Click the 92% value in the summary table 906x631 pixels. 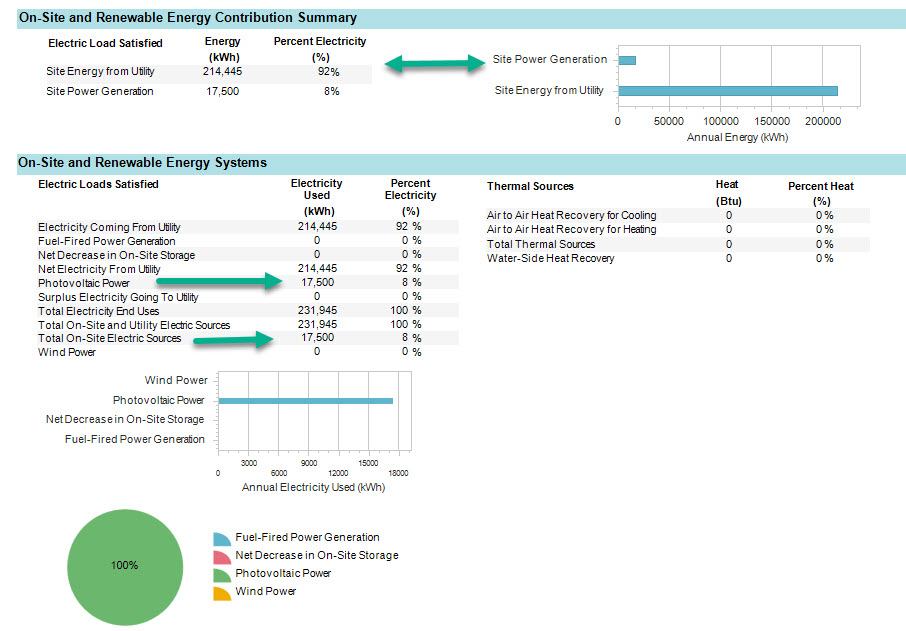[x=329, y=72]
